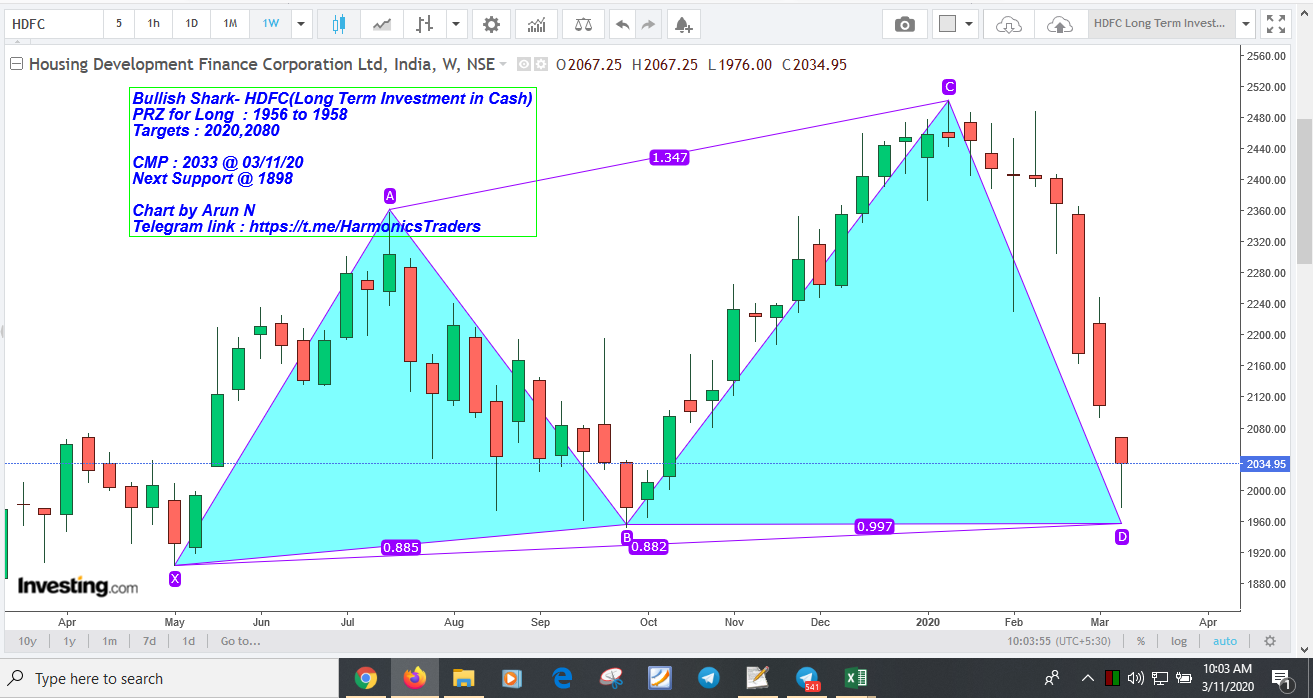Screen dimensions: 1313x698
Task: Create an alert with the bell icon
Action: [682, 24]
